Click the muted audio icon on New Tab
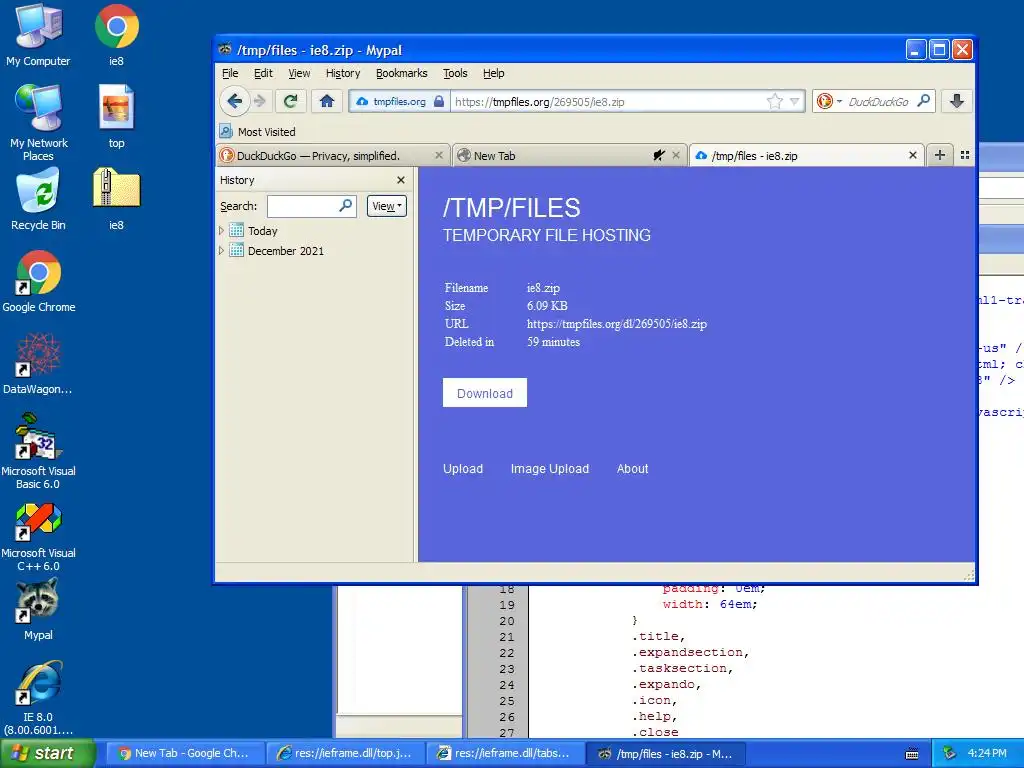The height and width of the screenshot is (768, 1024). point(659,155)
